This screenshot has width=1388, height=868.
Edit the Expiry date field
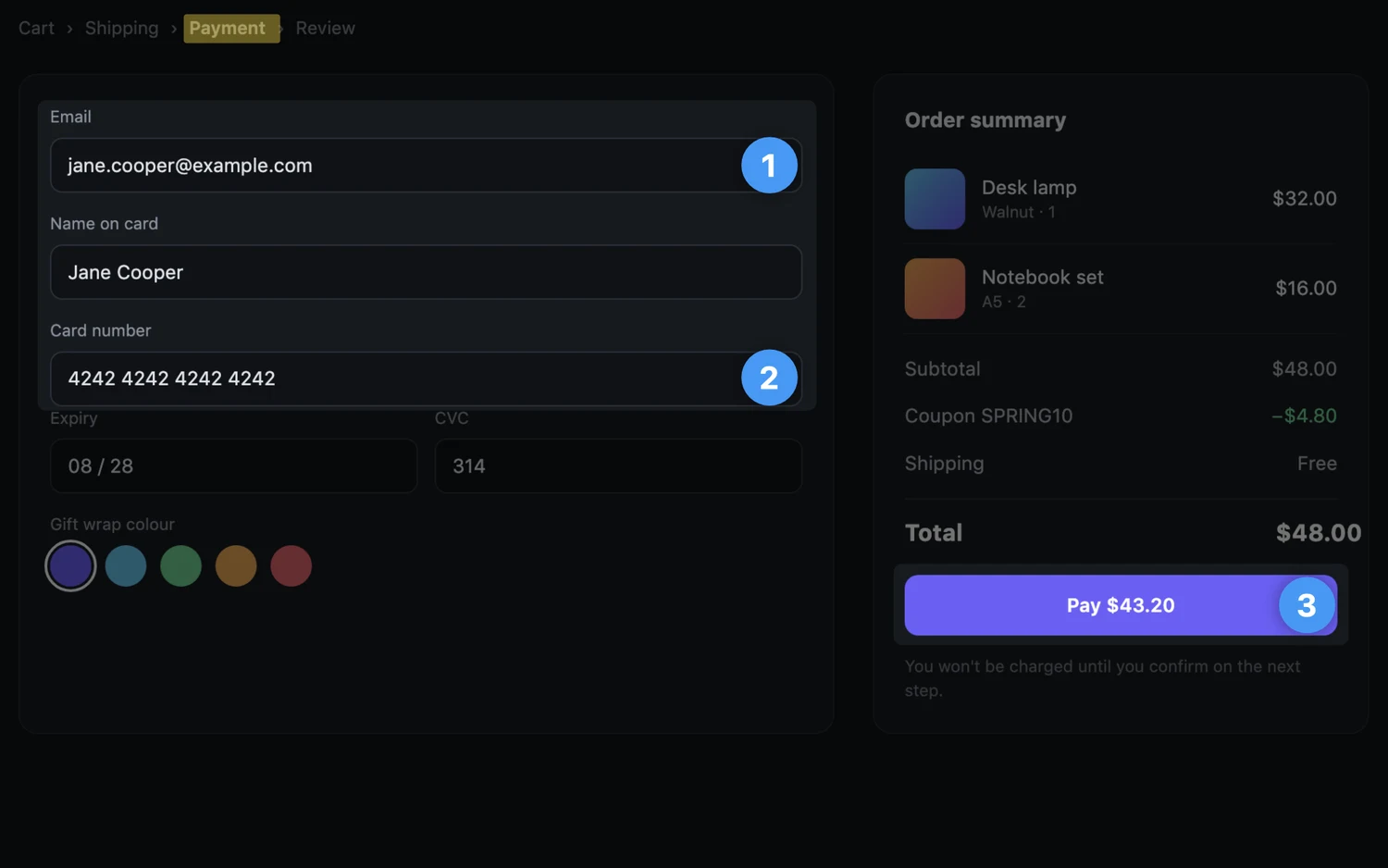[233, 466]
